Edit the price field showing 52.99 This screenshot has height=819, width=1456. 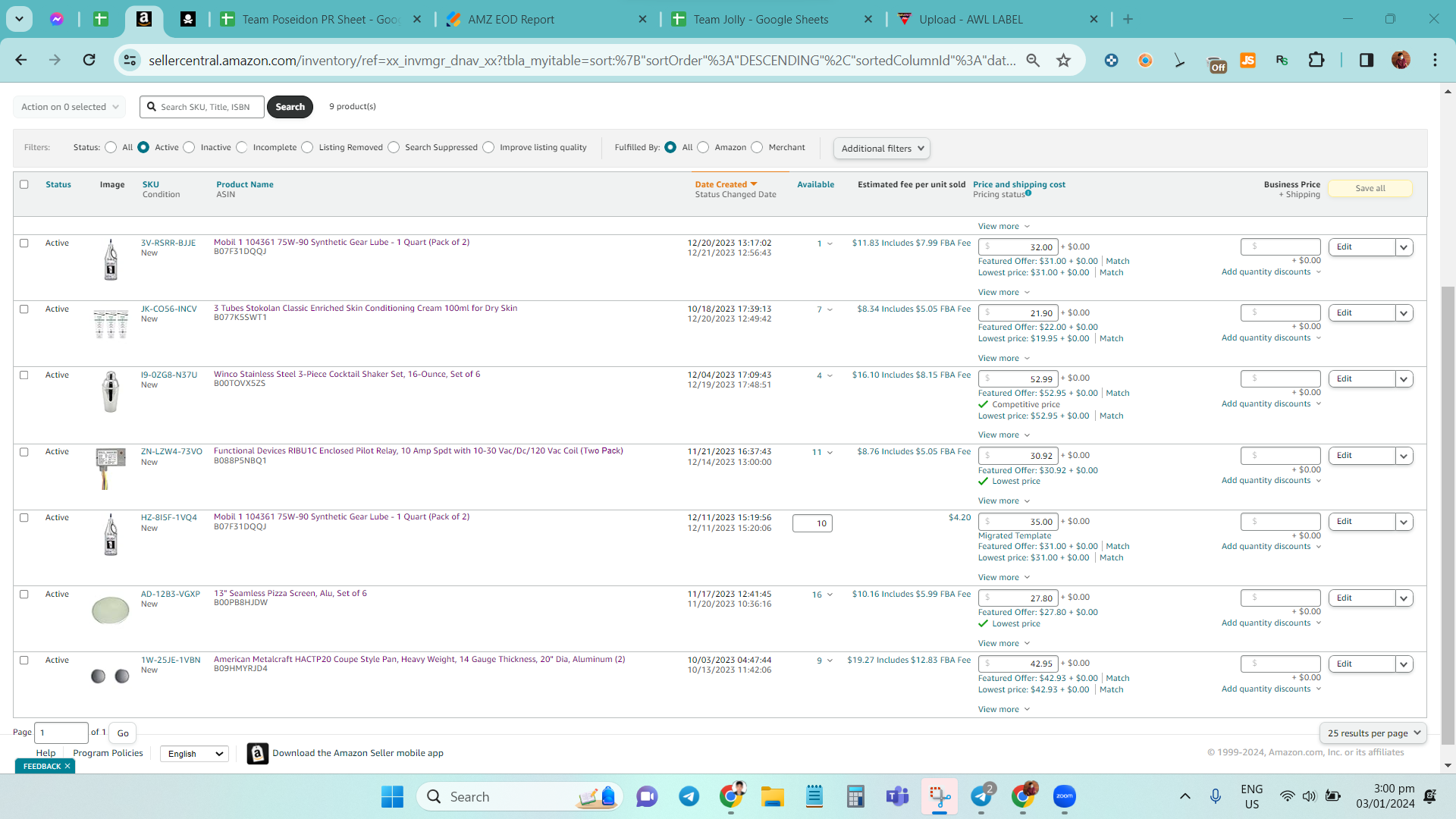click(x=1018, y=378)
